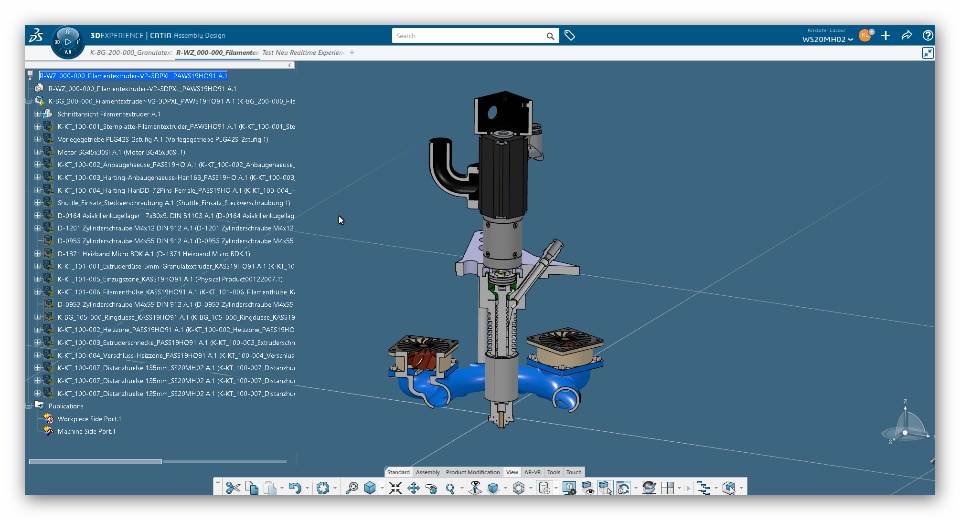This screenshot has width=960, height=520.
Task: Switch to the View toolbar tab
Action: pos(512,472)
